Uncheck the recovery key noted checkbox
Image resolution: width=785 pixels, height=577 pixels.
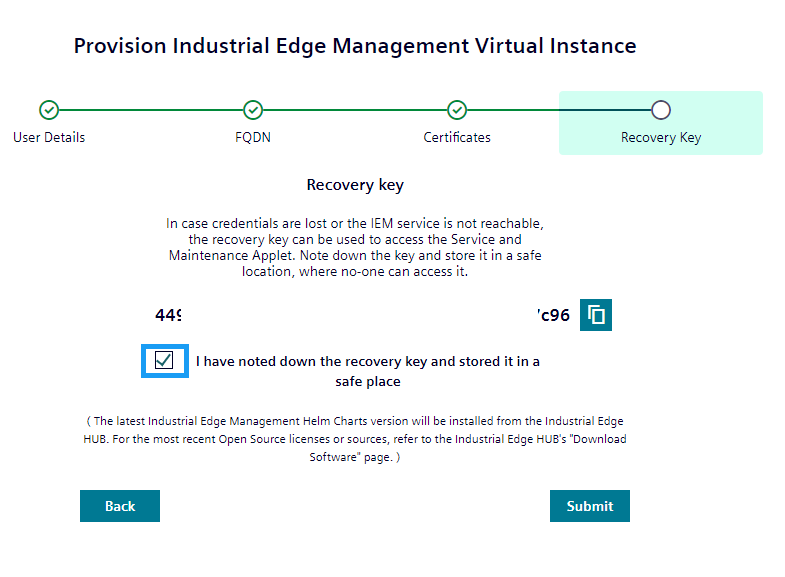point(165,360)
